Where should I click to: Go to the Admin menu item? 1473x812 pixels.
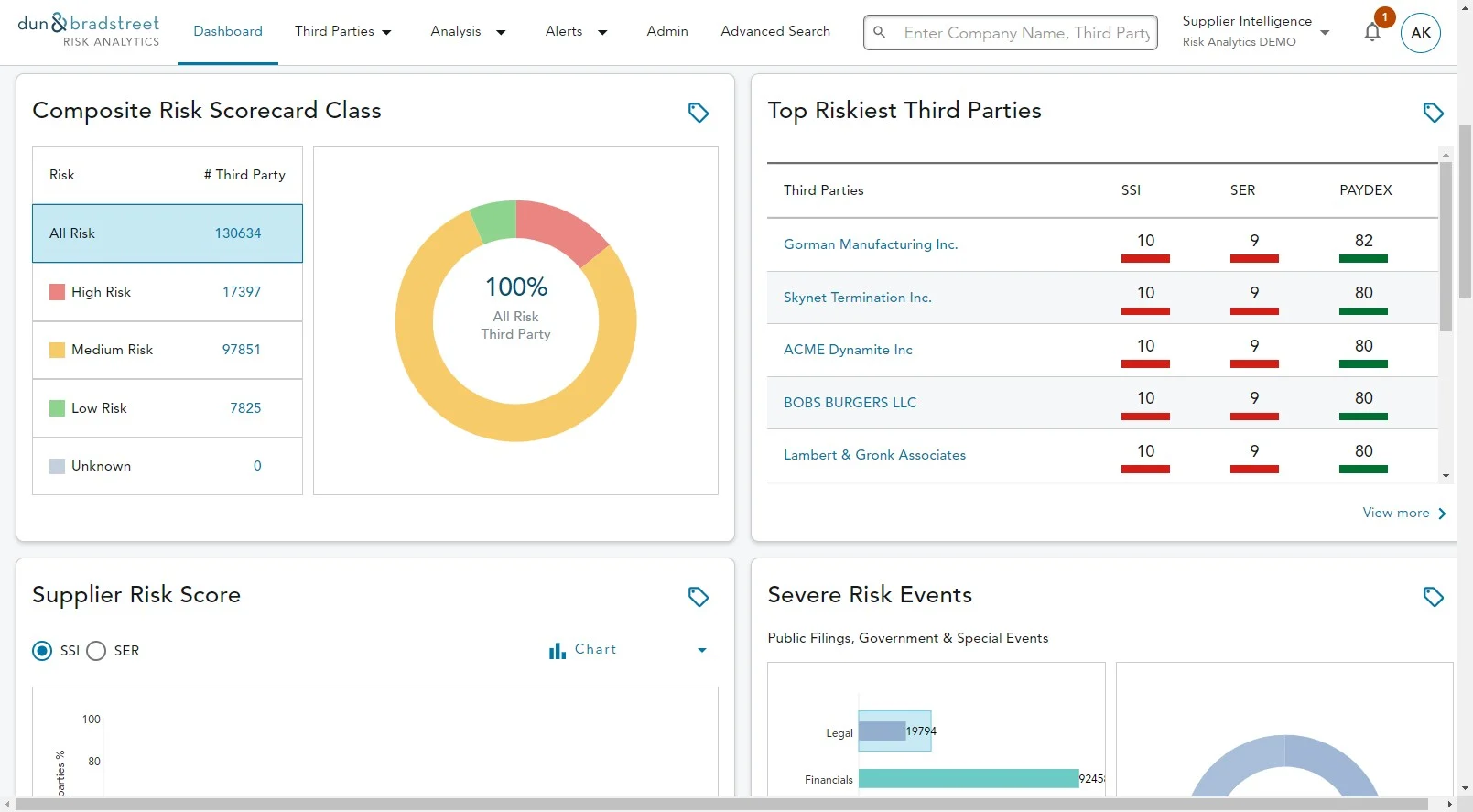(x=667, y=31)
